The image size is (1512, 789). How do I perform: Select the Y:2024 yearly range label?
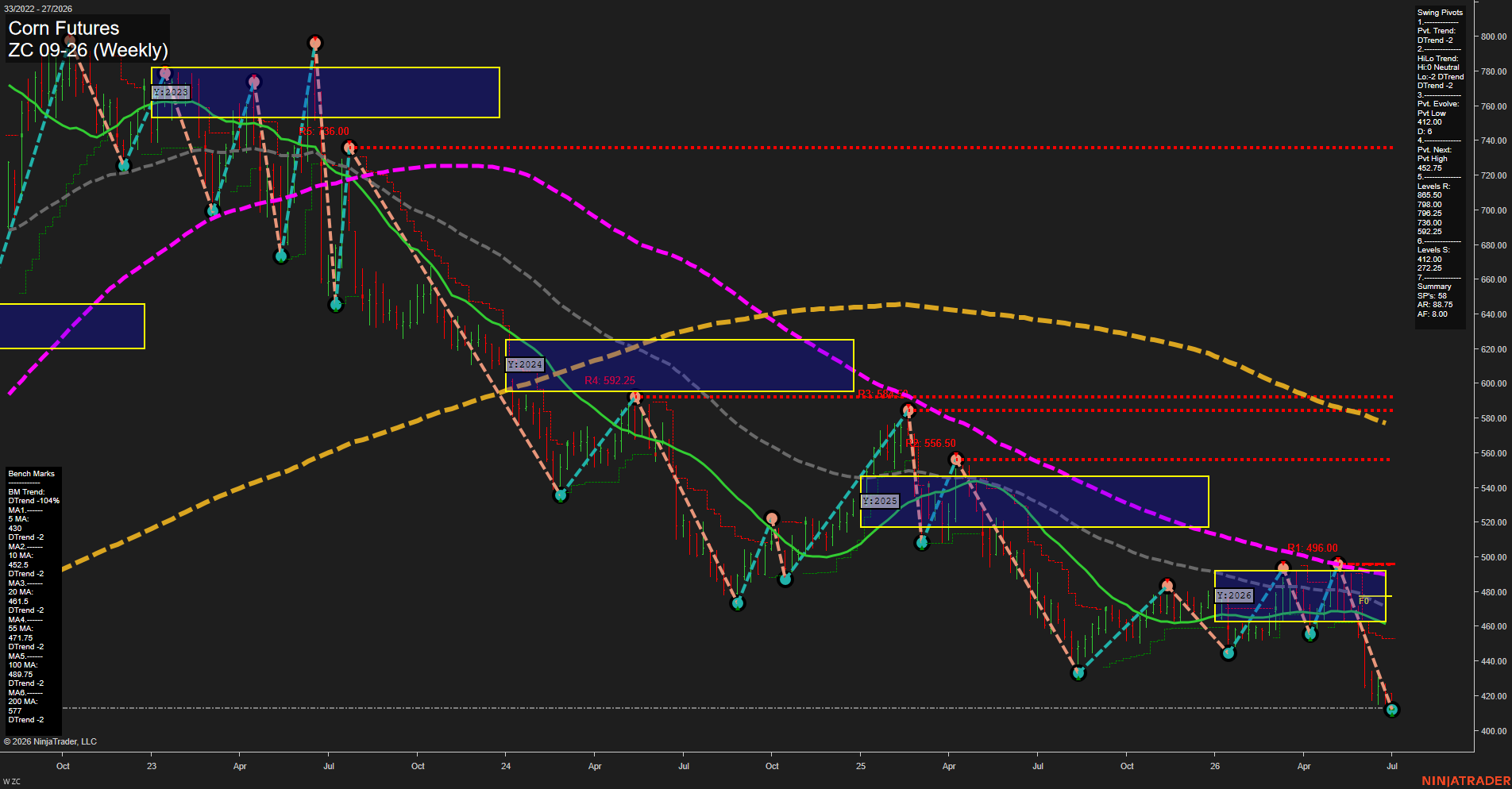tap(525, 364)
